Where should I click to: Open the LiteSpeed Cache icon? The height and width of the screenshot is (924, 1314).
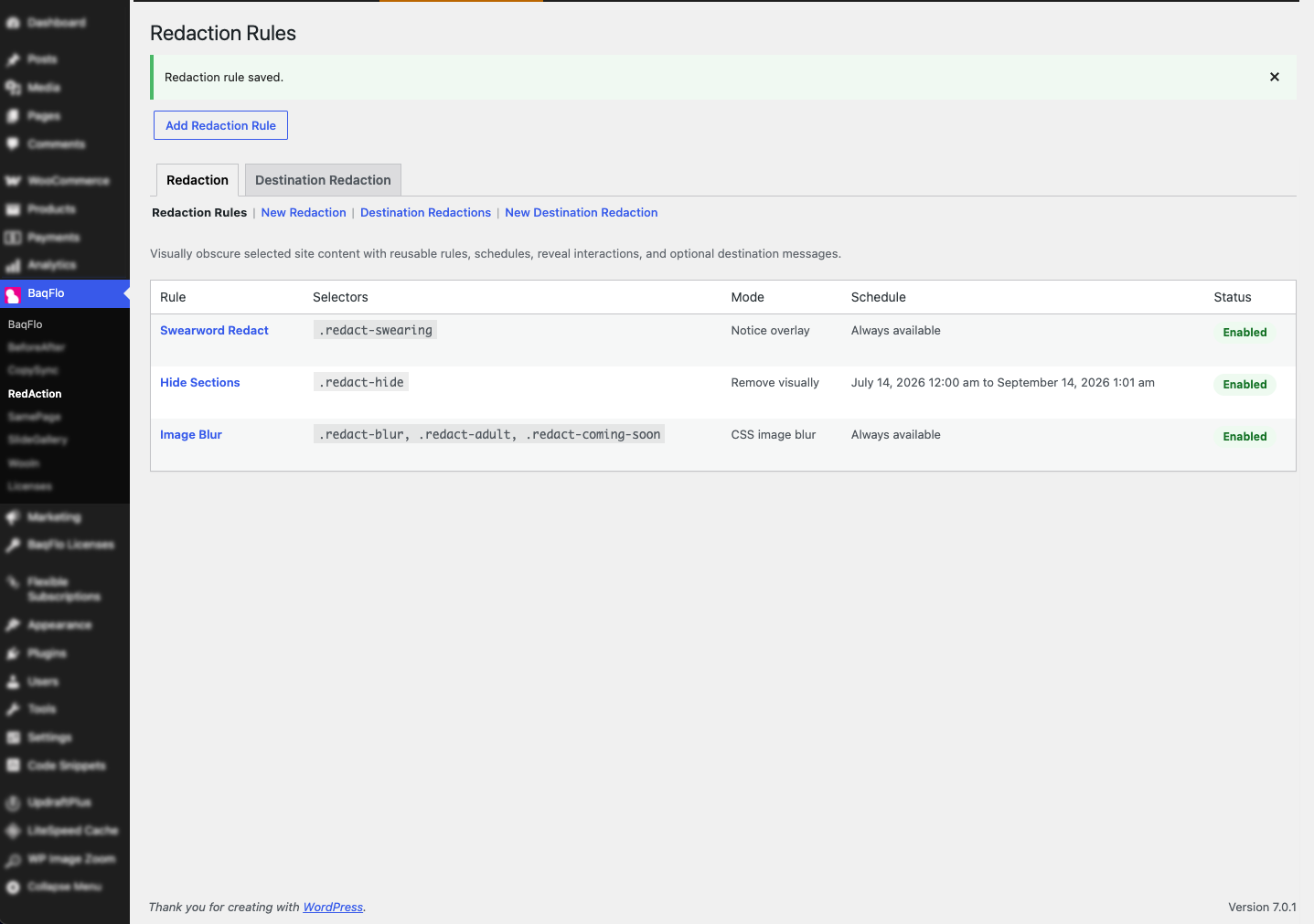[13, 831]
